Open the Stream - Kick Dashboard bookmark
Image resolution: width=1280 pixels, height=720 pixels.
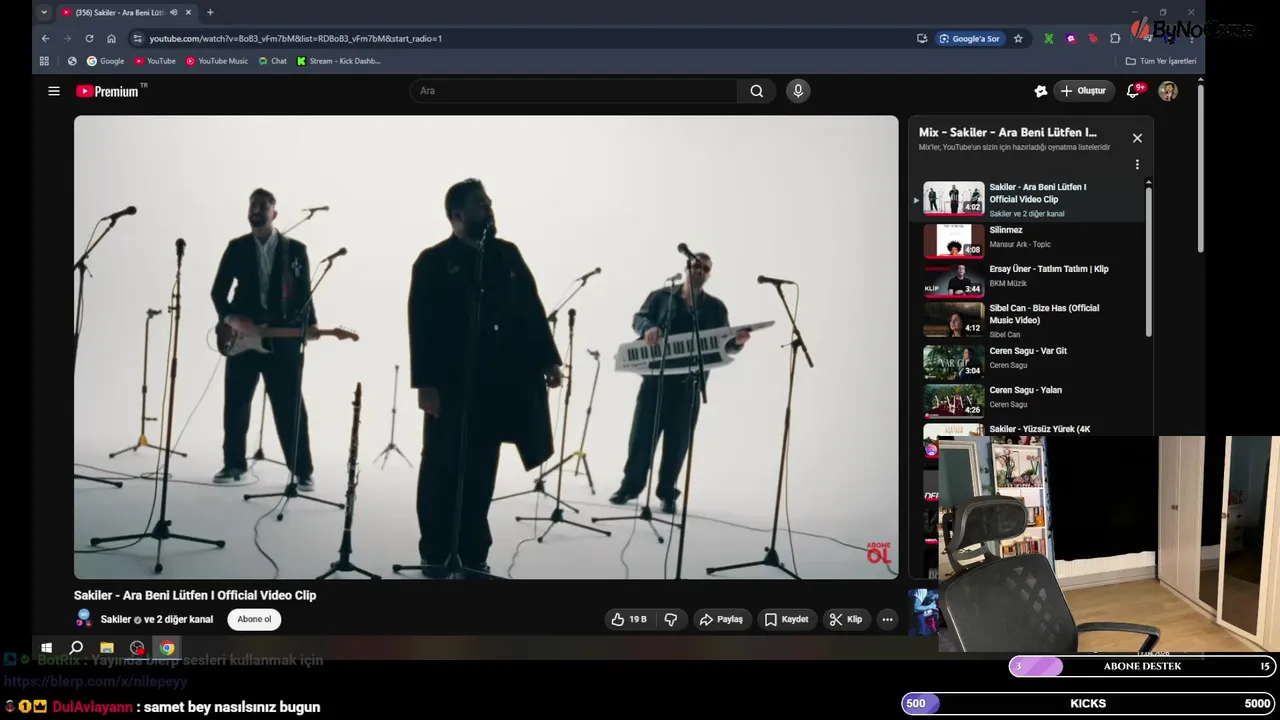click(x=339, y=61)
